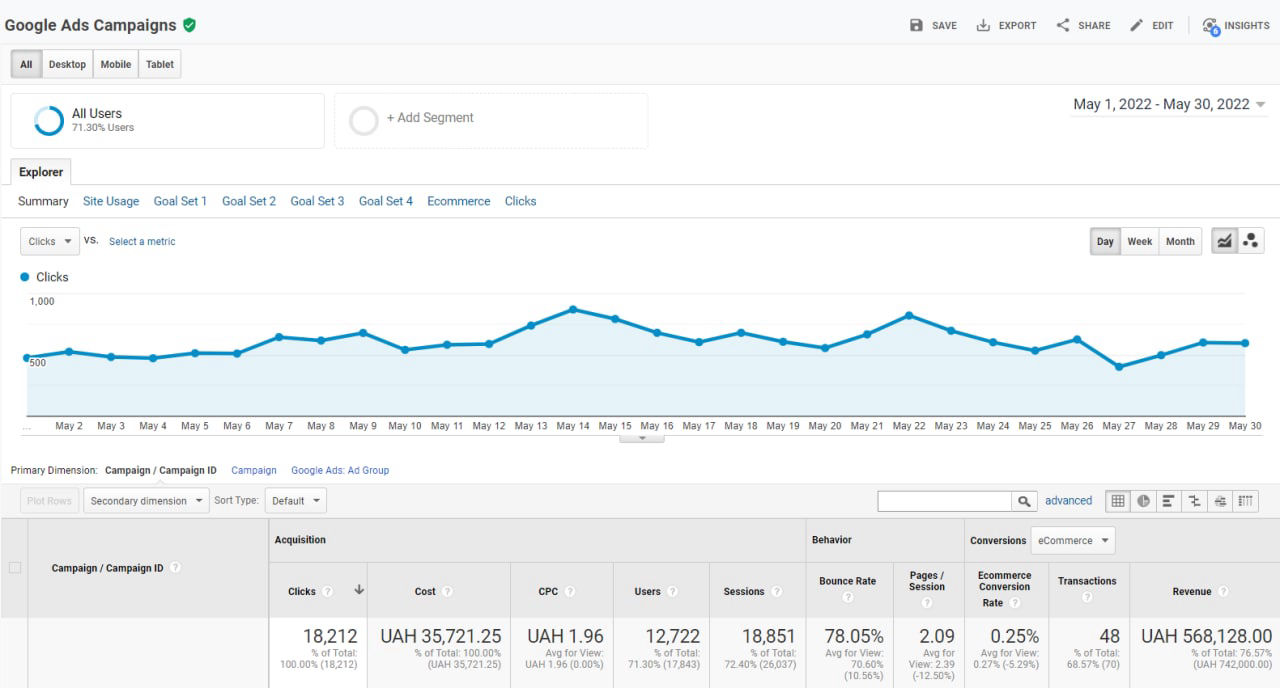Choose Google Ads: Ad Group dimension
The width and height of the screenshot is (1280, 688).
pos(340,470)
